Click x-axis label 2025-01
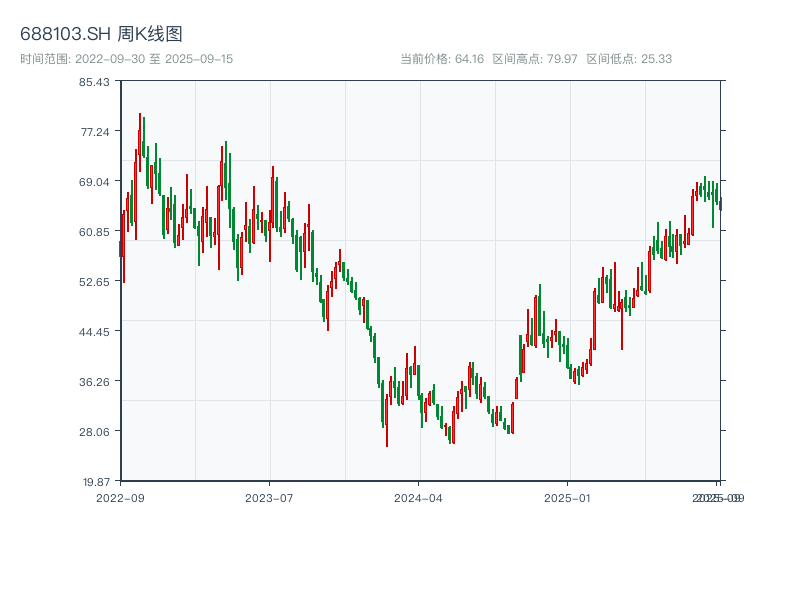 tap(567, 498)
